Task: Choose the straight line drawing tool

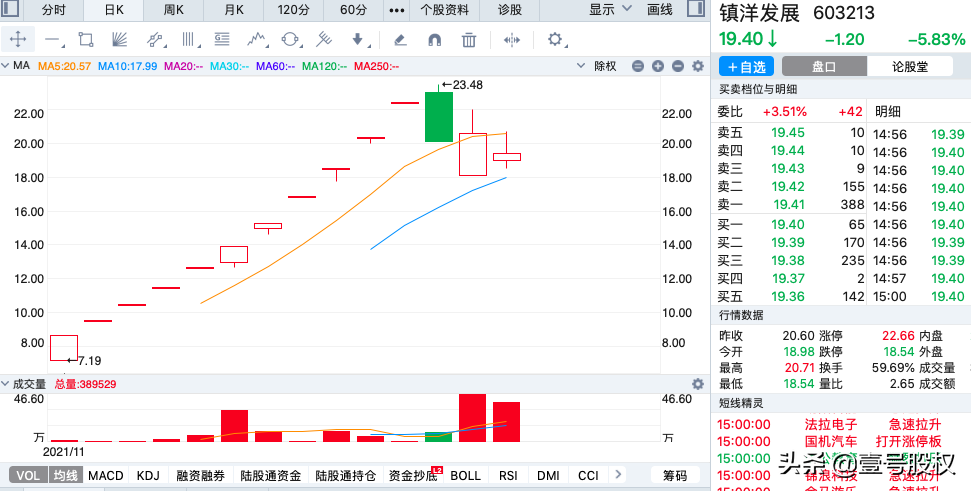Action: [x=52, y=40]
